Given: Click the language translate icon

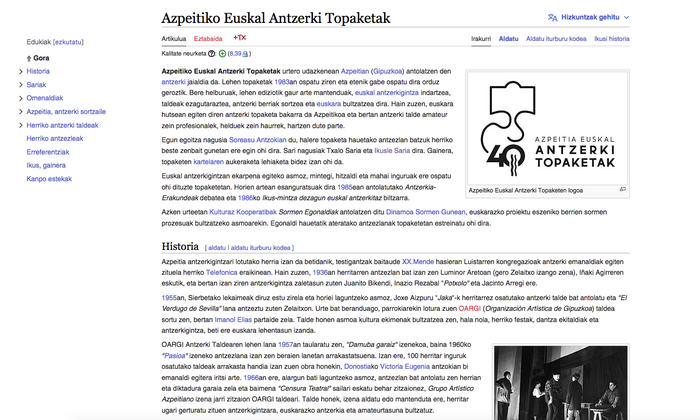Looking at the screenshot, I should pyautogui.click(x=553, y=17).
